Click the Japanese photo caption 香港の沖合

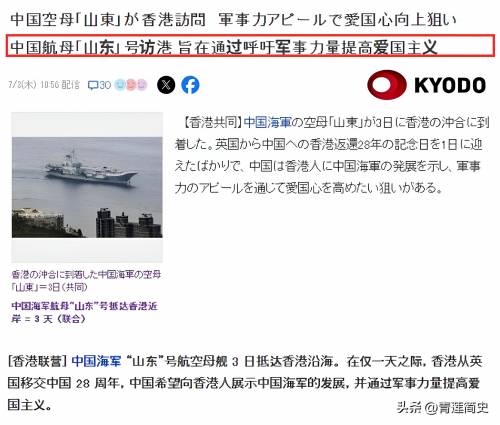click(86, 281)
